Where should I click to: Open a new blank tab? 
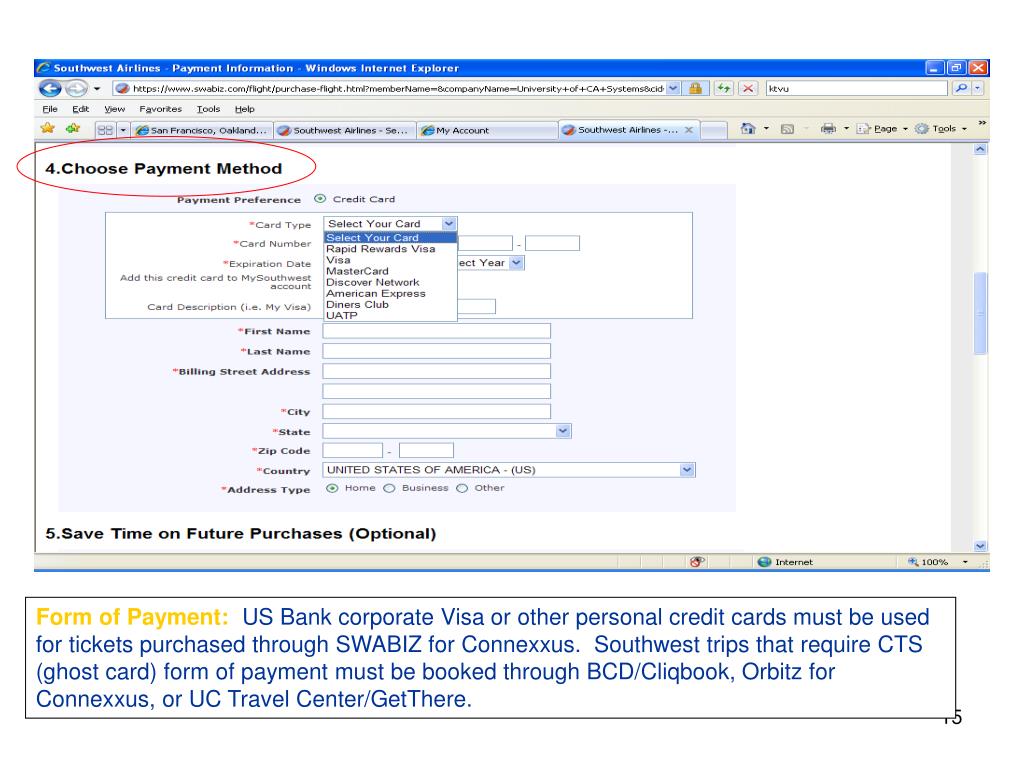click(714, 130)
